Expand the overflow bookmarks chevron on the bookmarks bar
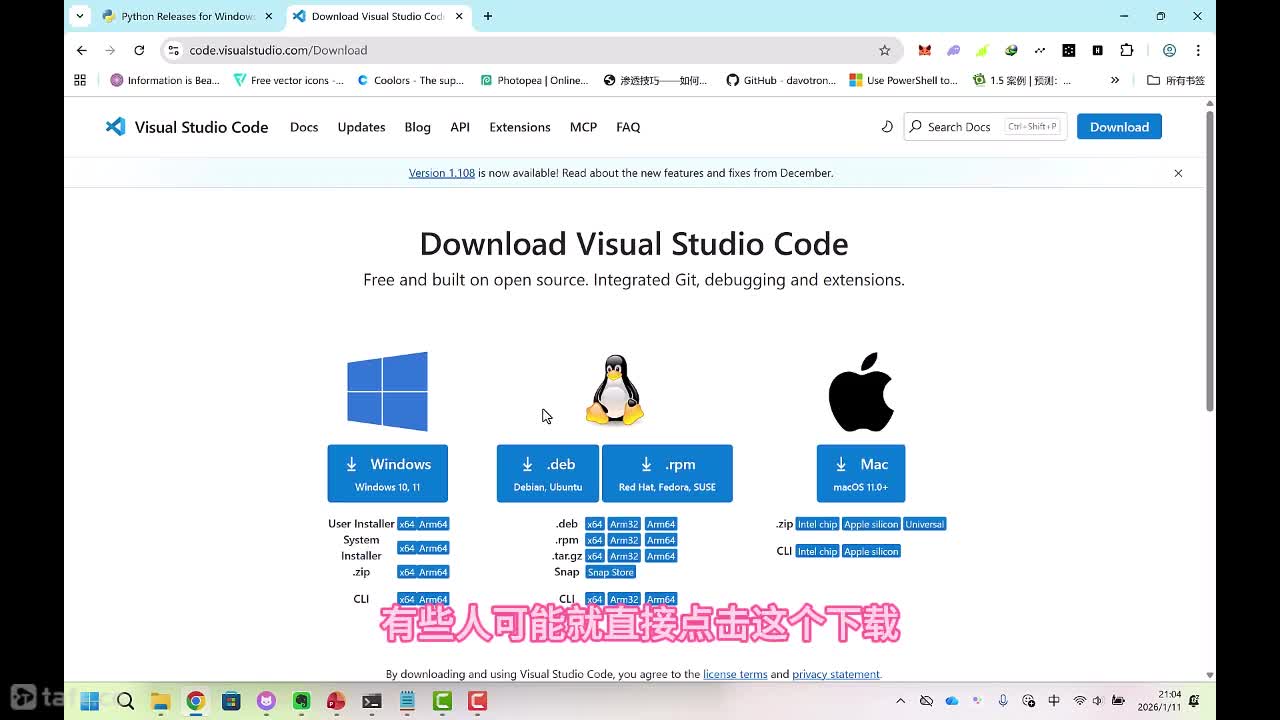The height and width of the screenshot is (720, 1280). (1113, 80)
